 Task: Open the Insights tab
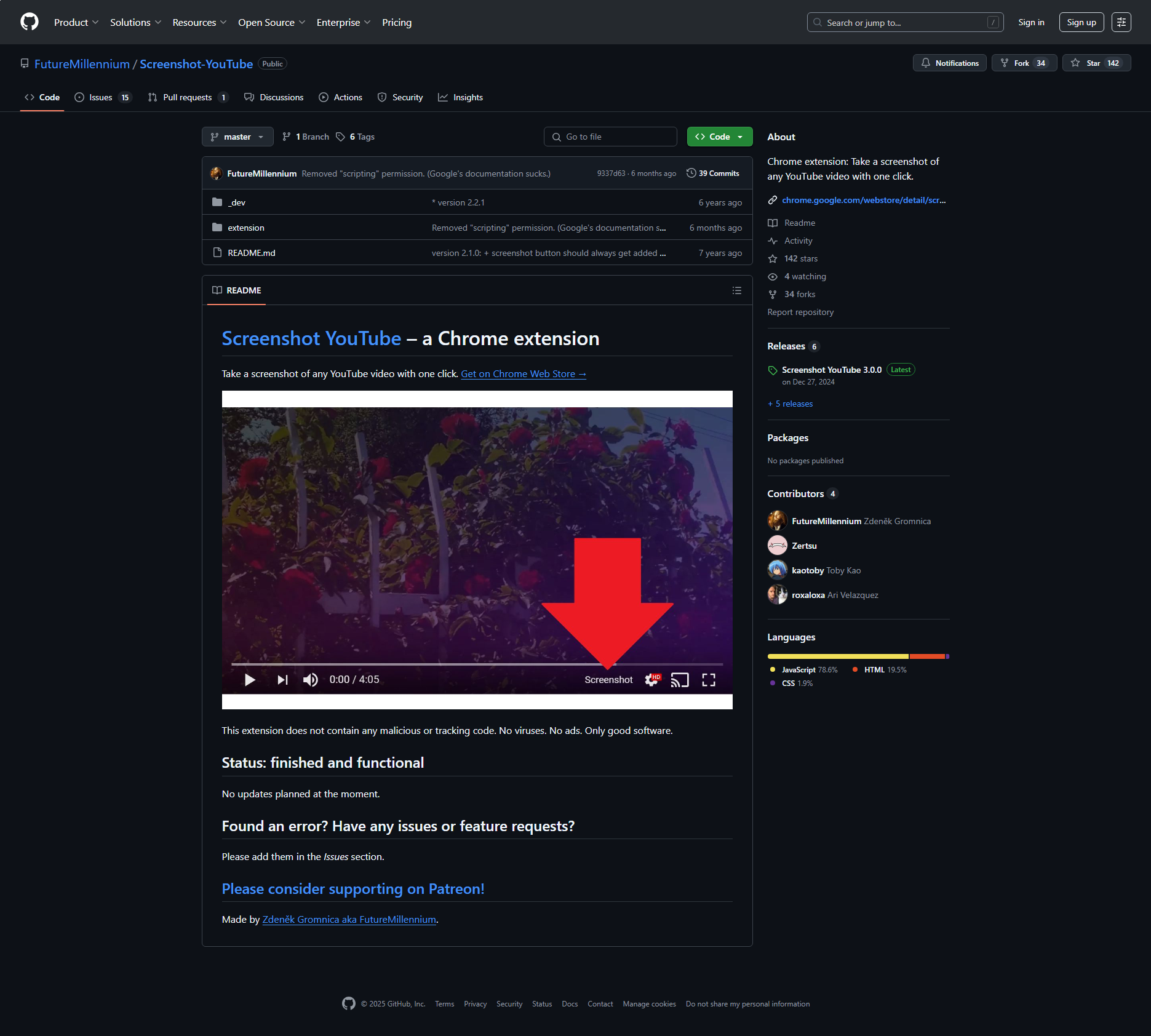coord(460,97)
